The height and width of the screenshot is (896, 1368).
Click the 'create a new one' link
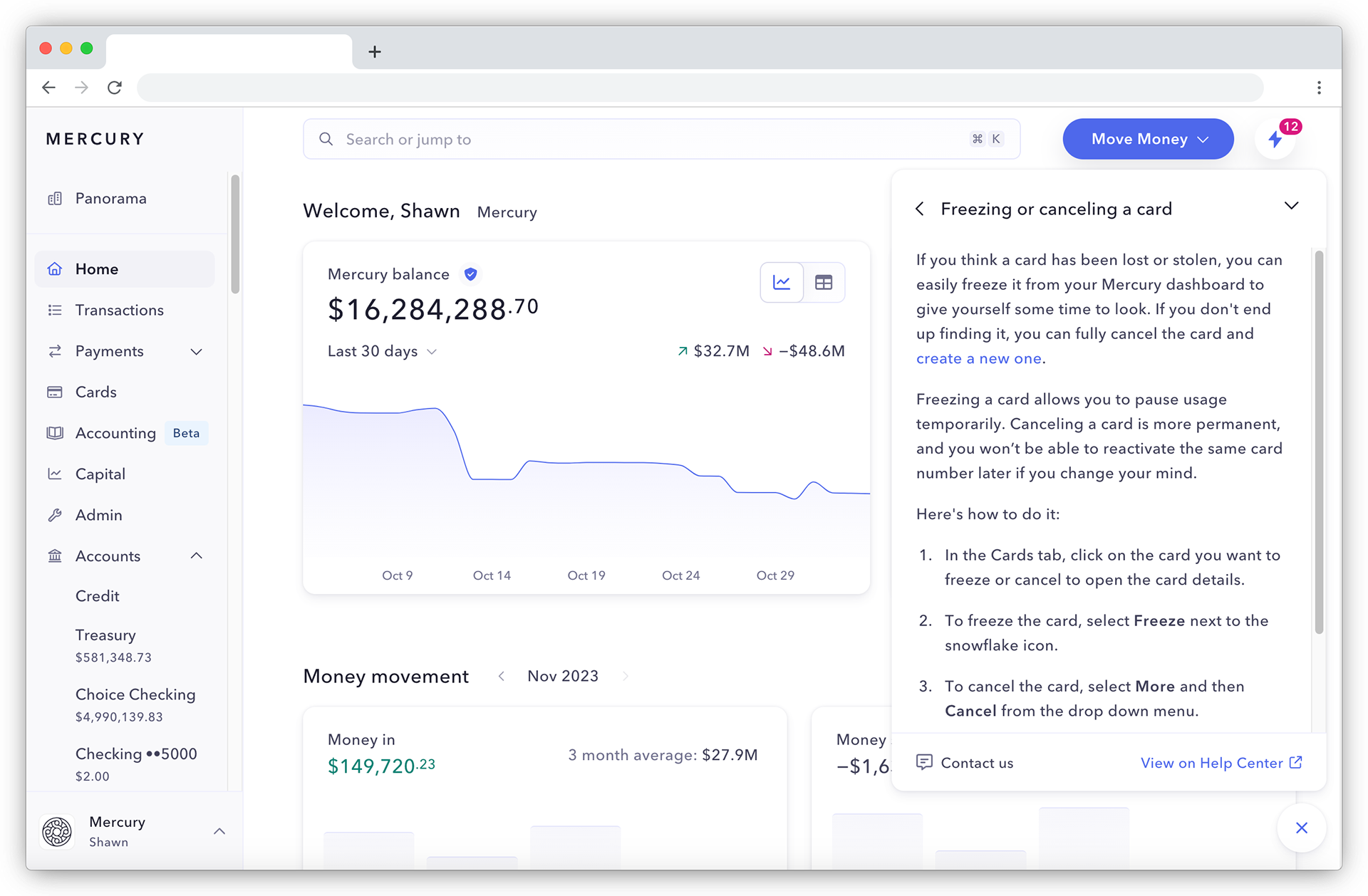978,358
